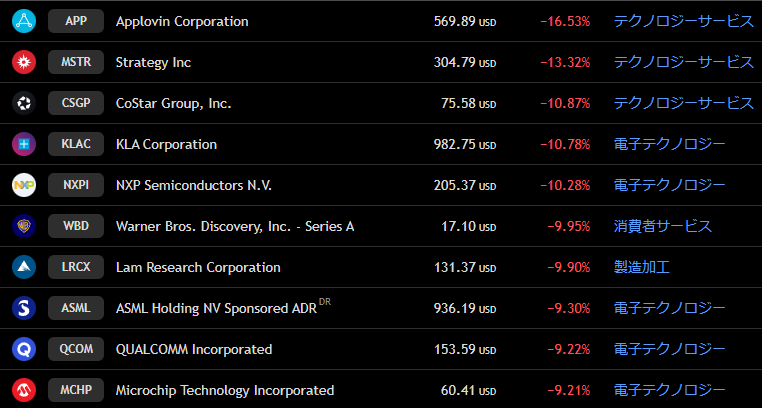This screenshot has height=408, width=762.
Task: Select the KLAC ticker badge
Action: 76,144
